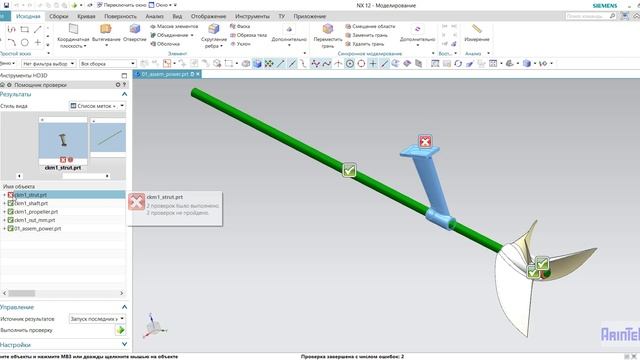Open the Вся сборка scope dropdown
Image resolution: width=640 pixels, height=360 pixels.
(107, 64)
